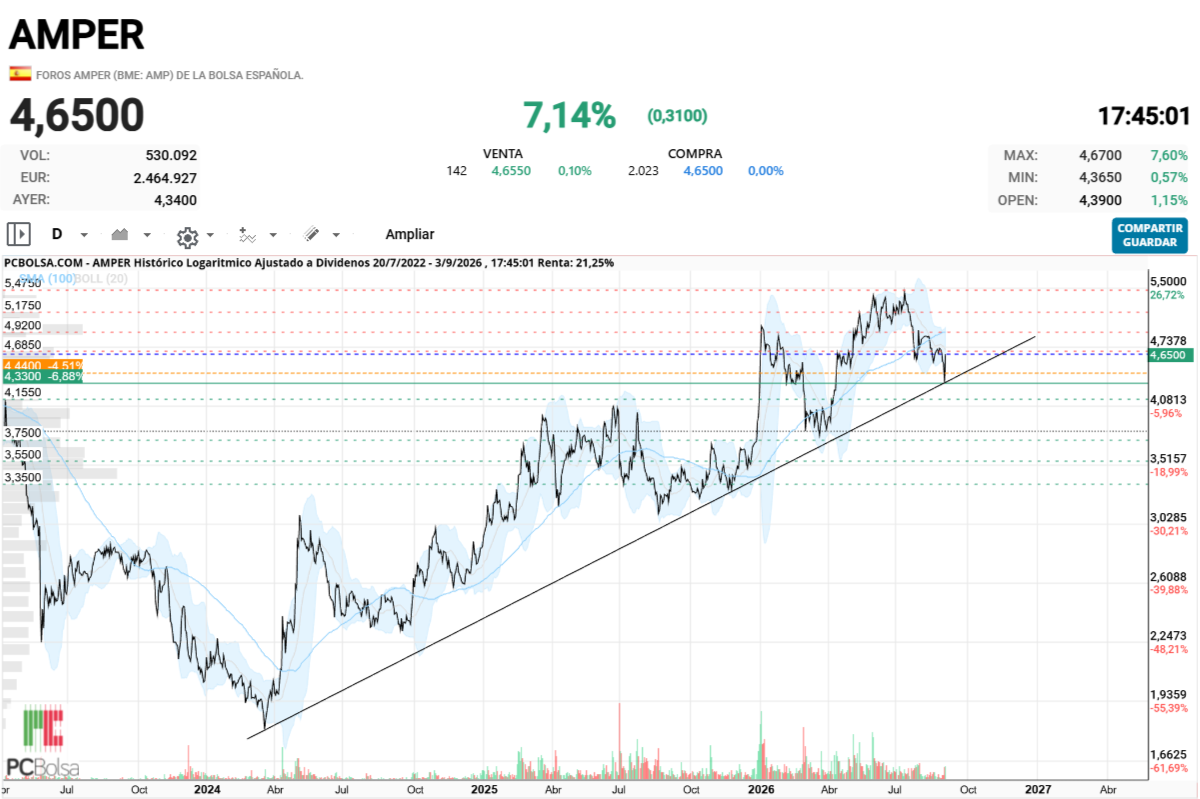
Task: Click the Compartir Guardar button
Action: pos(1149,235)
